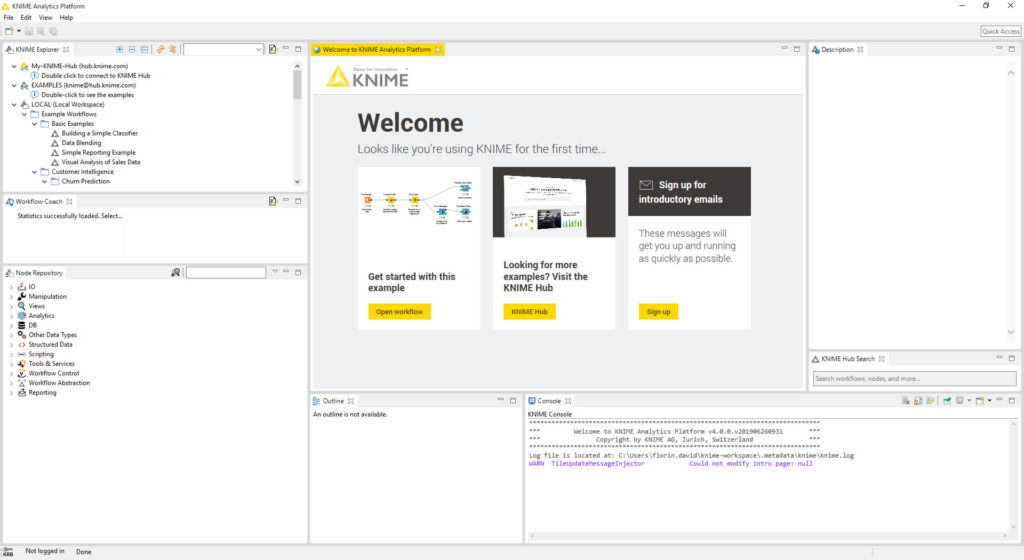Screen dimensions: 1024x560
Task: Open the View menu
Action: pyautogui.click(x=45, y=18)
